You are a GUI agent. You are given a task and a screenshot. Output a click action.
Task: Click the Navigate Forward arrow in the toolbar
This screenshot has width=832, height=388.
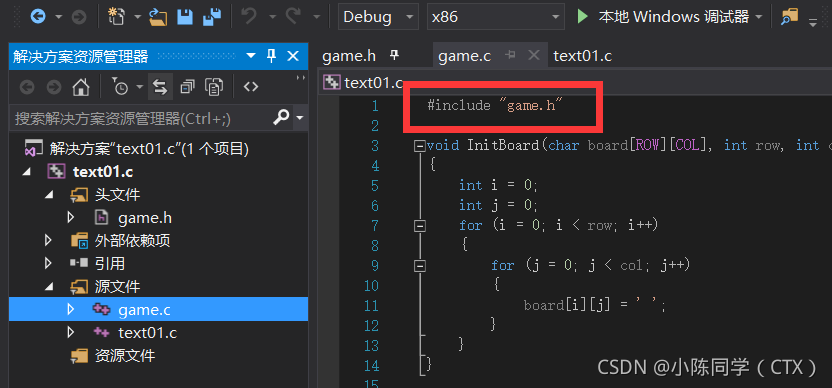pos(79,17)
